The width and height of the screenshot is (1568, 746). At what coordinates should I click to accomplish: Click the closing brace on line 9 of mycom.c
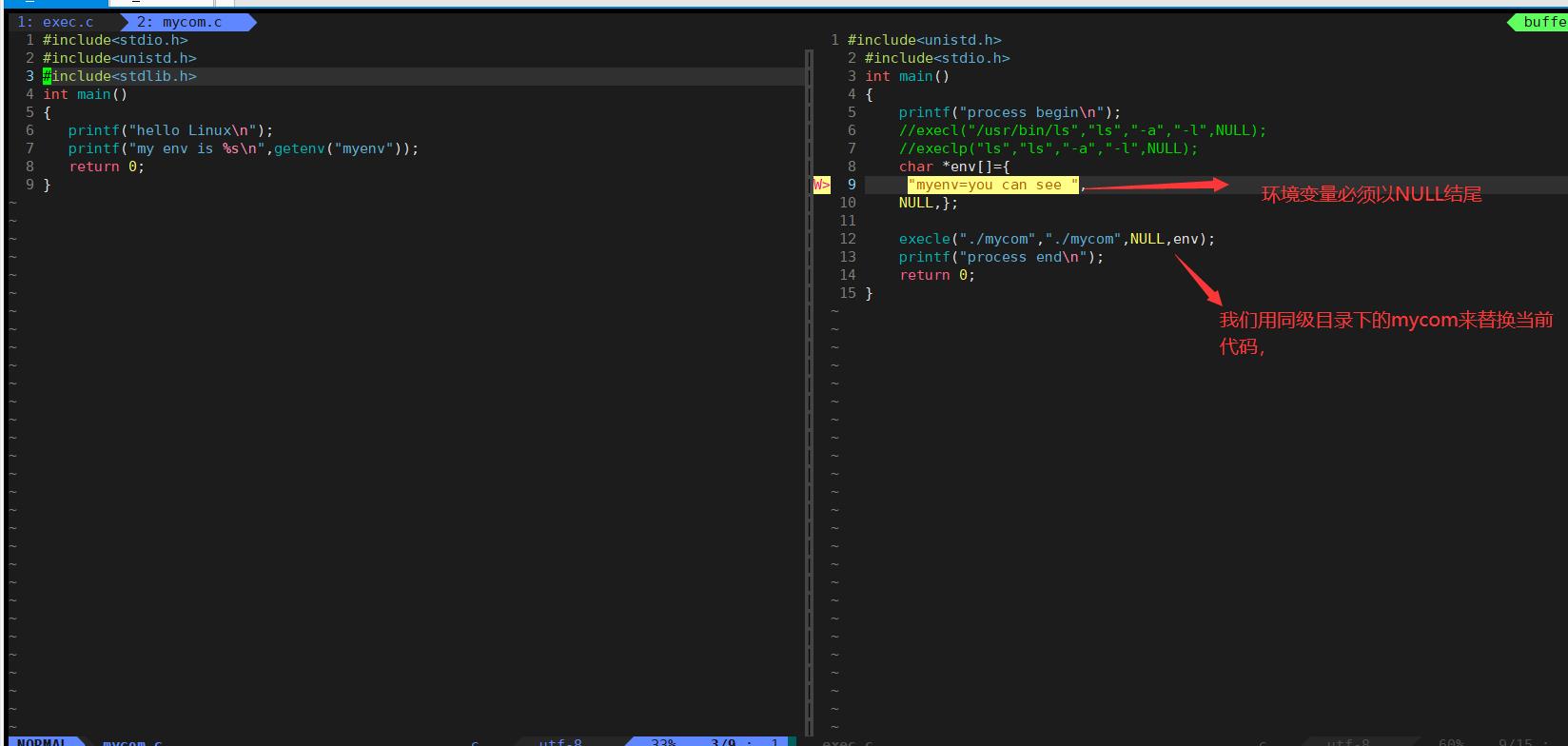pos(47,185)
